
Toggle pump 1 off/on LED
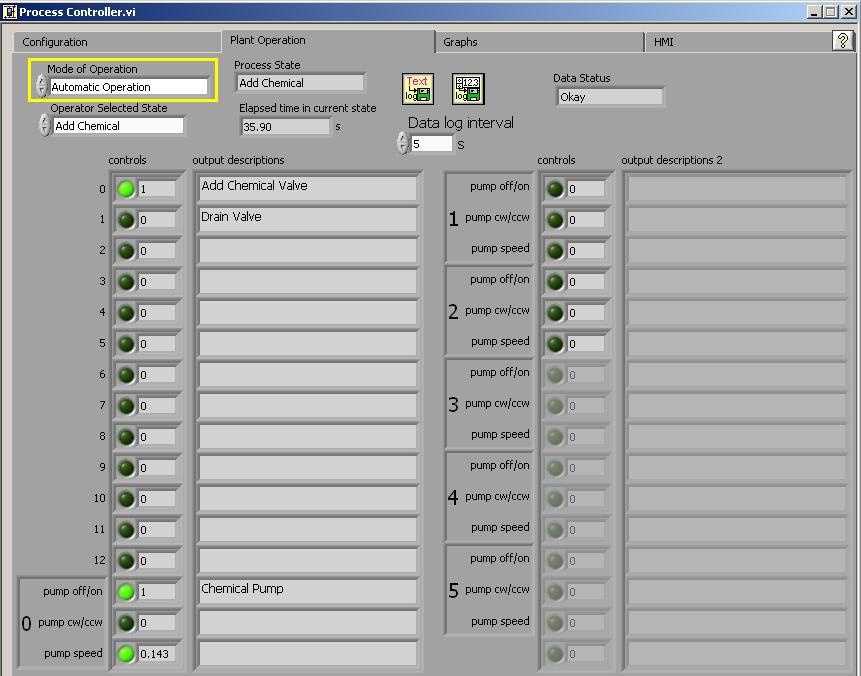555,189
